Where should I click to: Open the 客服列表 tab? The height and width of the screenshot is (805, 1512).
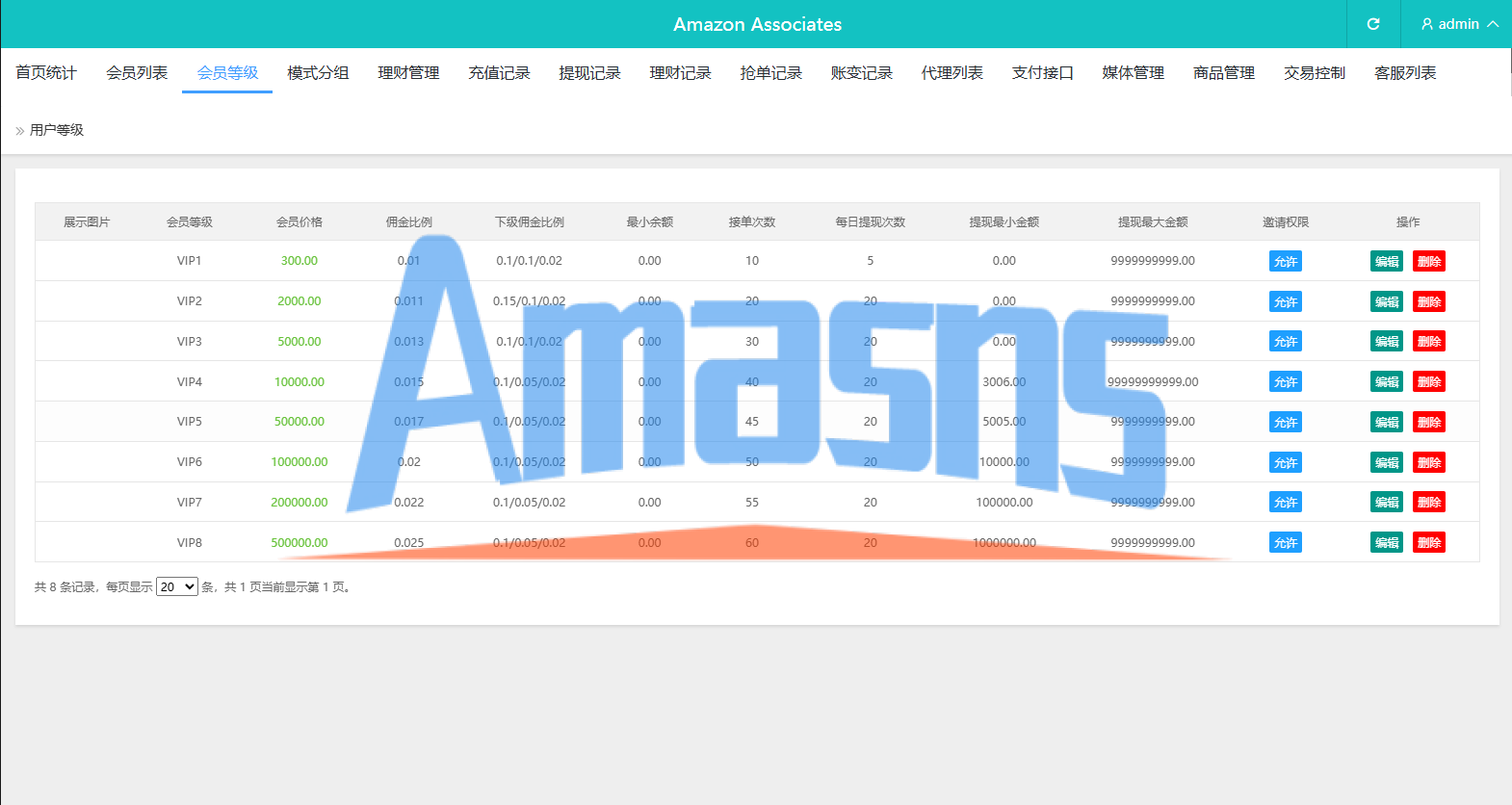tap(1404, 73)
